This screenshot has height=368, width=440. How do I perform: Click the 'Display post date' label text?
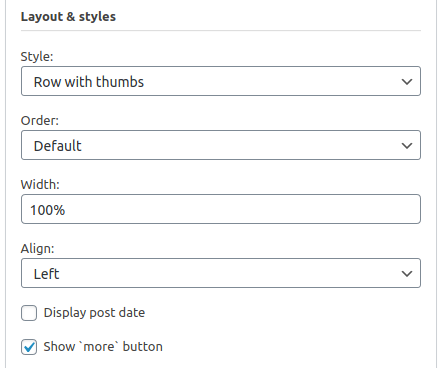94,313
